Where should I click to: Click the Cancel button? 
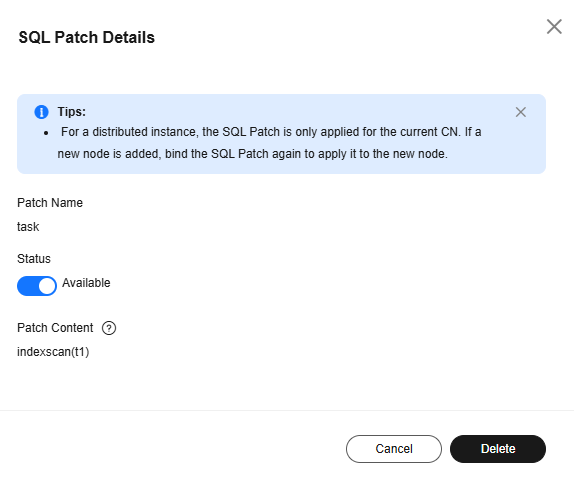pos(394,449)
